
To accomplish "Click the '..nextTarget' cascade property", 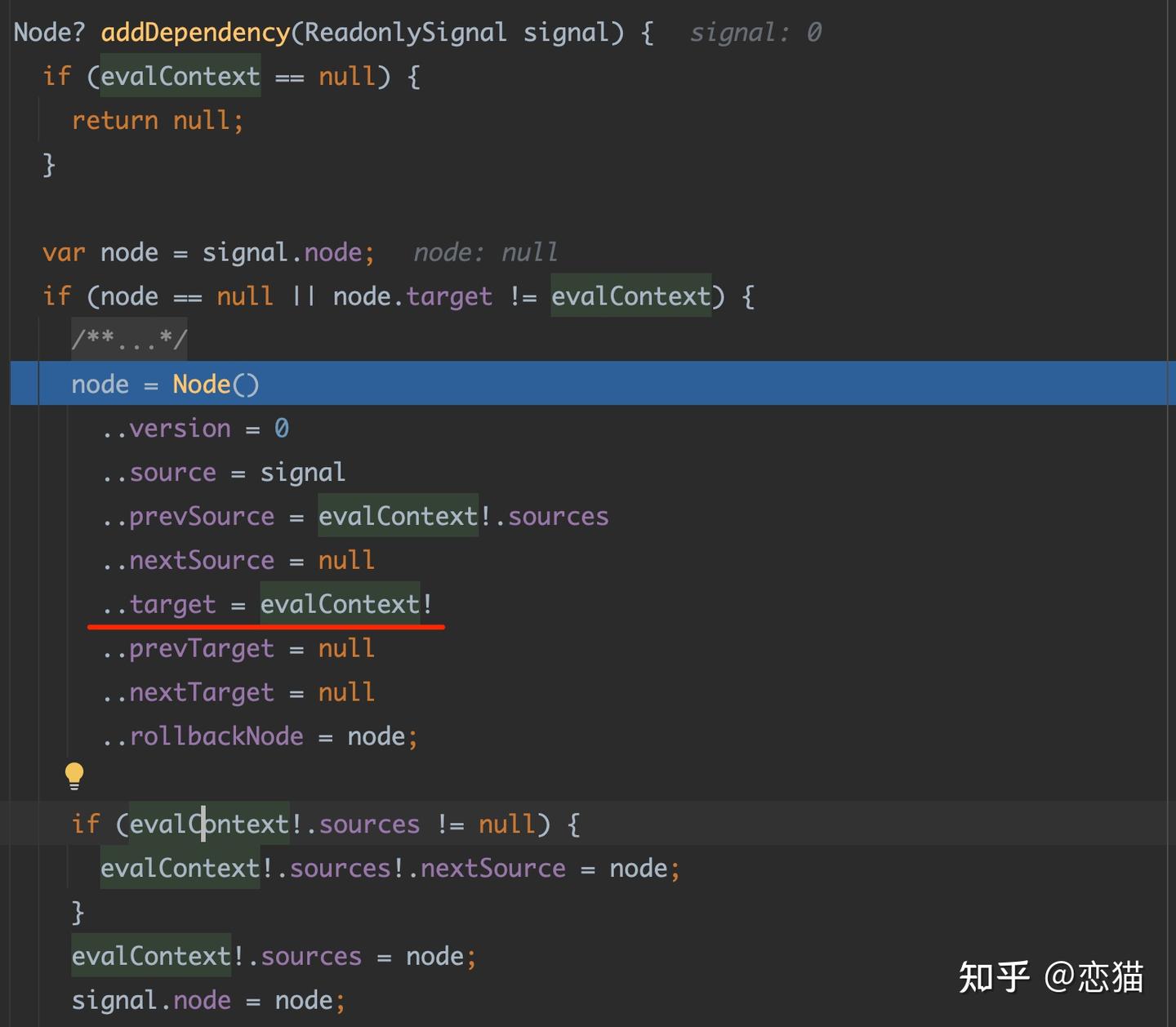I will coord(189,693).
